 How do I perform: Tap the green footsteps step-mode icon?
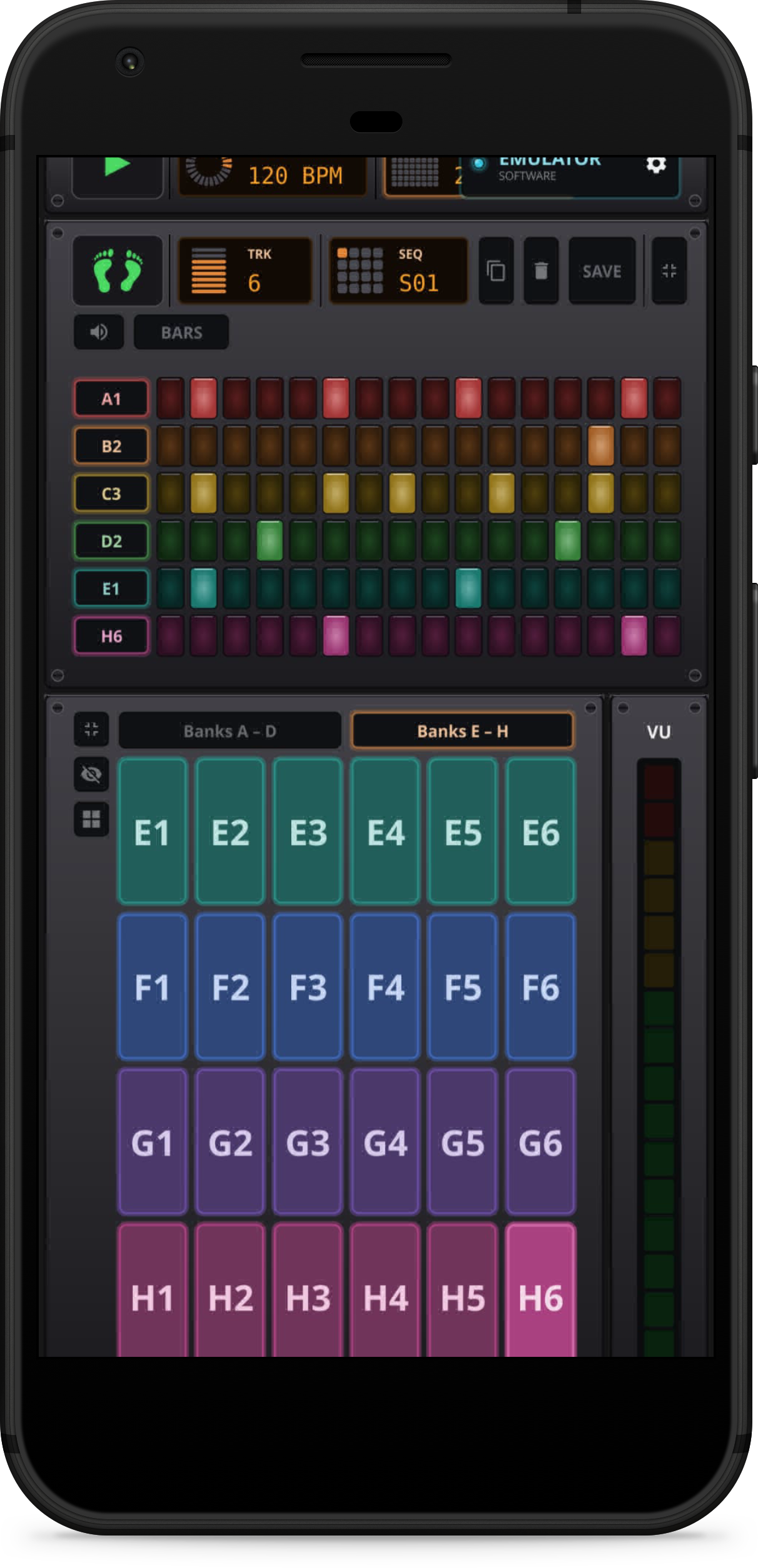(117, 270)
